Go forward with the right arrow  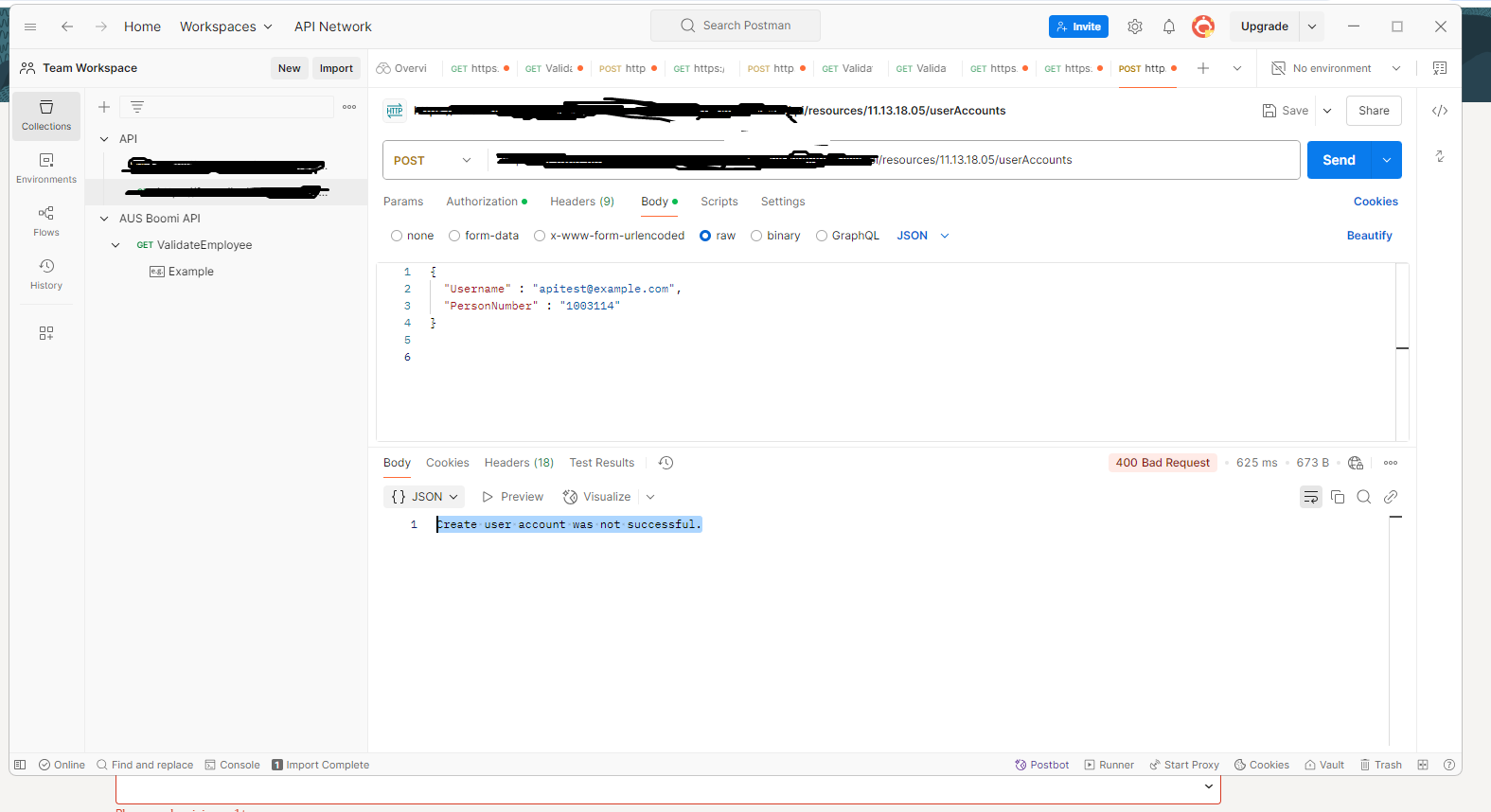[101, 26]
